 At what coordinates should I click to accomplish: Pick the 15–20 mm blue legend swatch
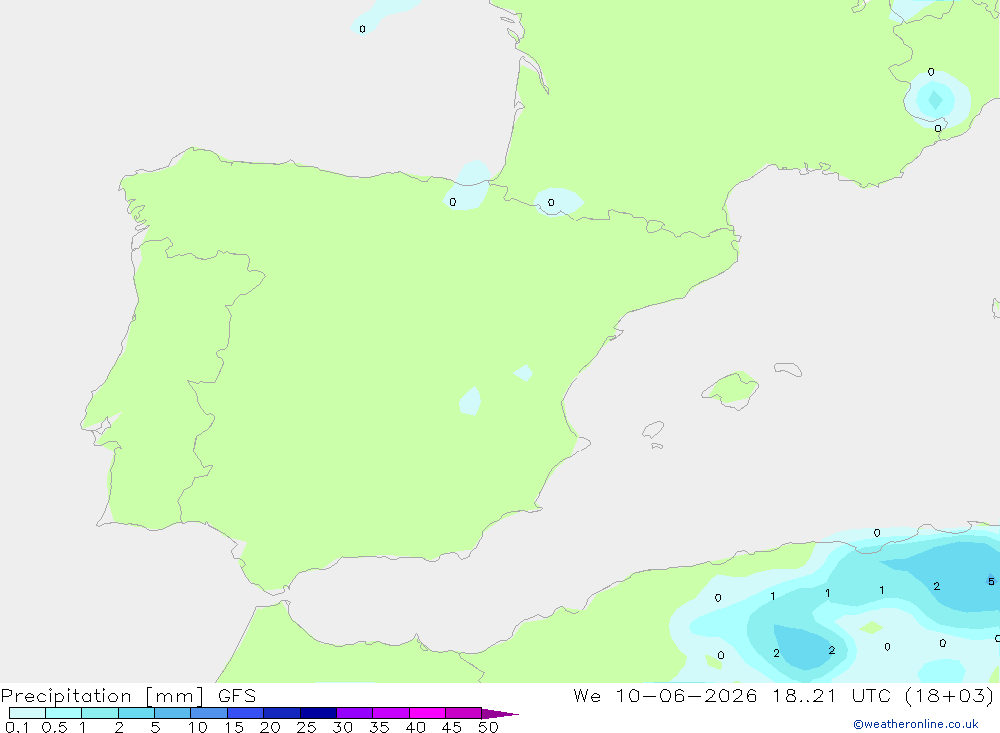coord(246,713)
